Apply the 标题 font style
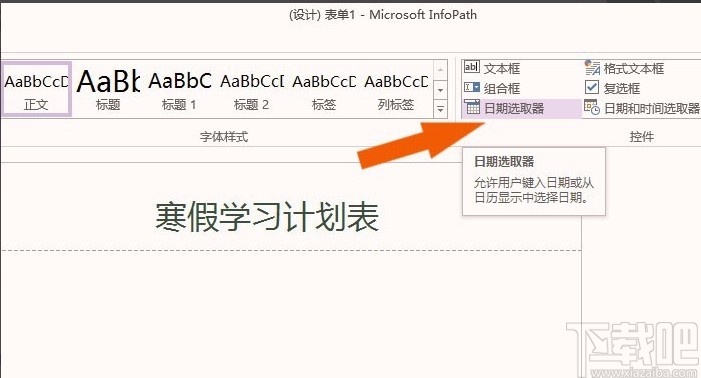The width and height of the screenshot is (701, 378). pos(108,89)
